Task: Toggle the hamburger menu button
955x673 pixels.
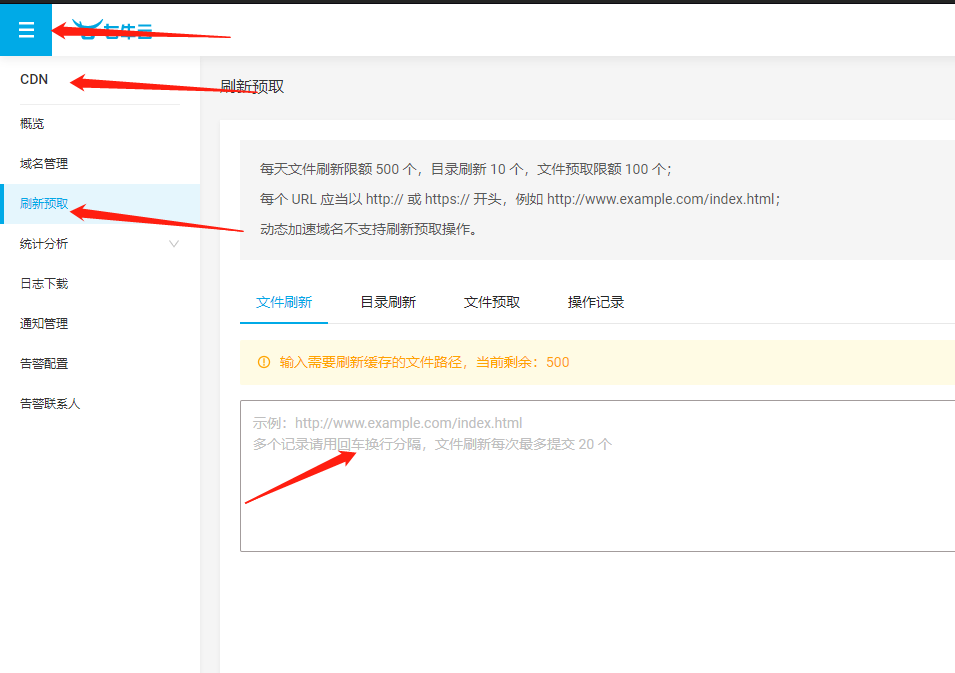Action: point(26,29)
